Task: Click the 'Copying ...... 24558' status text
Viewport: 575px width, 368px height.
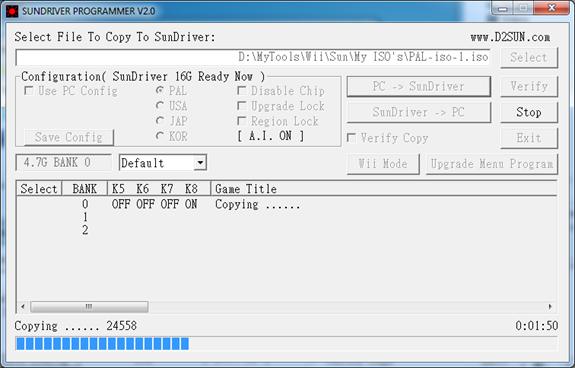Action: click(x=76, y=326)
